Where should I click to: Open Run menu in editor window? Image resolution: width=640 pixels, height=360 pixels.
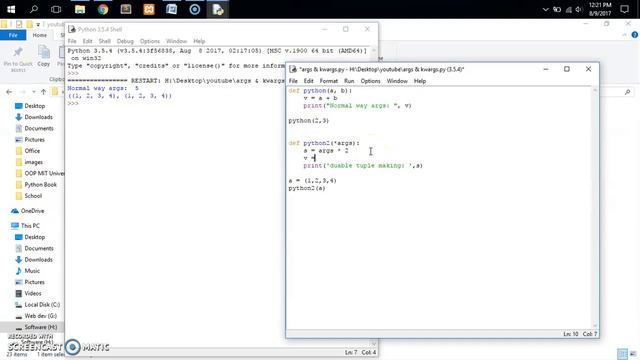349,81
